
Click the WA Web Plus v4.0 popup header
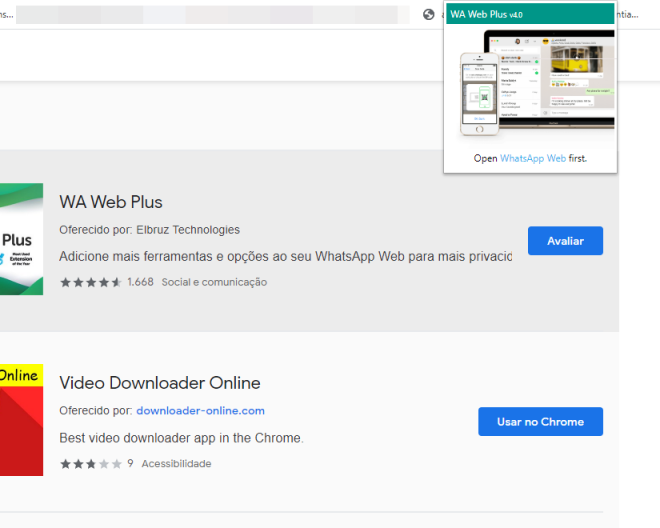[530, 14]
